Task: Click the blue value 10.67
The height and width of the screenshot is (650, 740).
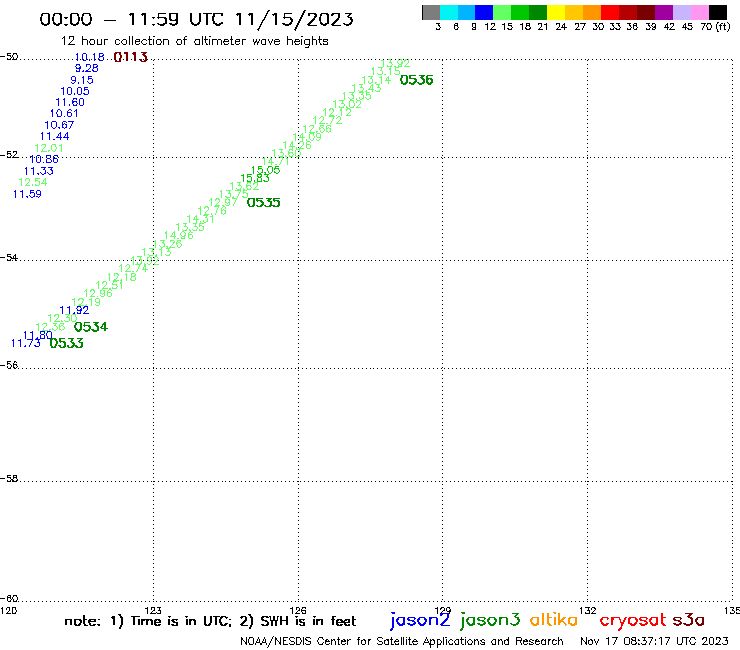Action: [x=59, y=125]
